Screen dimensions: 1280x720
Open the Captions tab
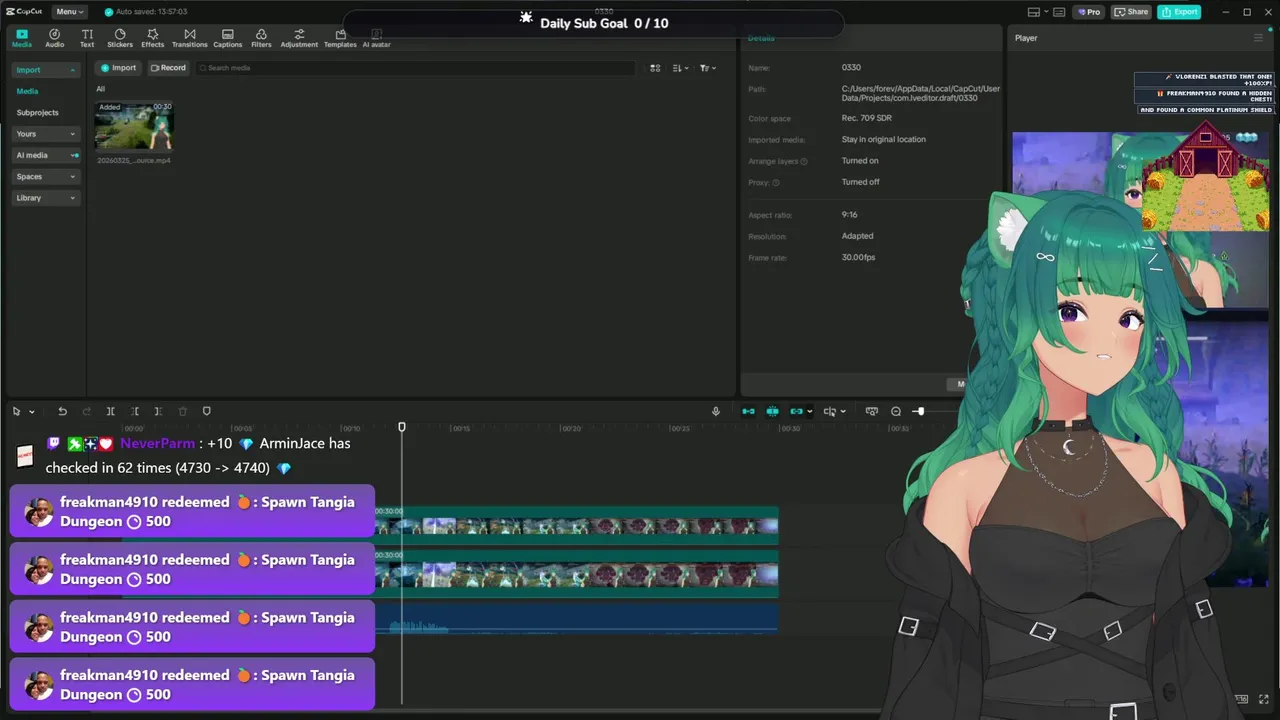(x=227, y=38)
